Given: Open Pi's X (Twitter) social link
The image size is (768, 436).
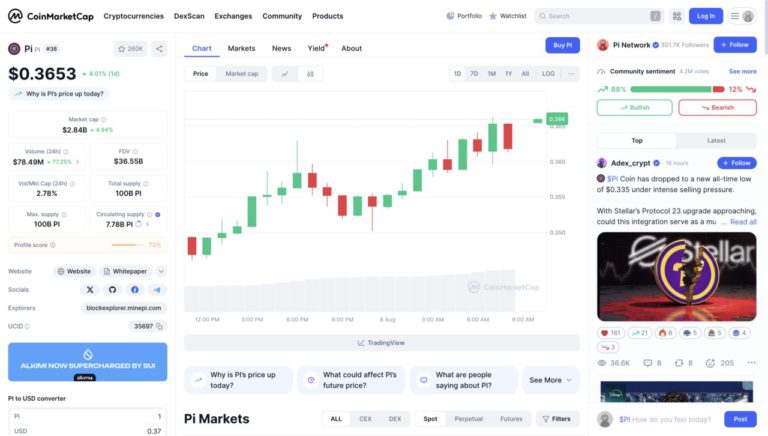Looking at the screenshot, I should point(90,289).
